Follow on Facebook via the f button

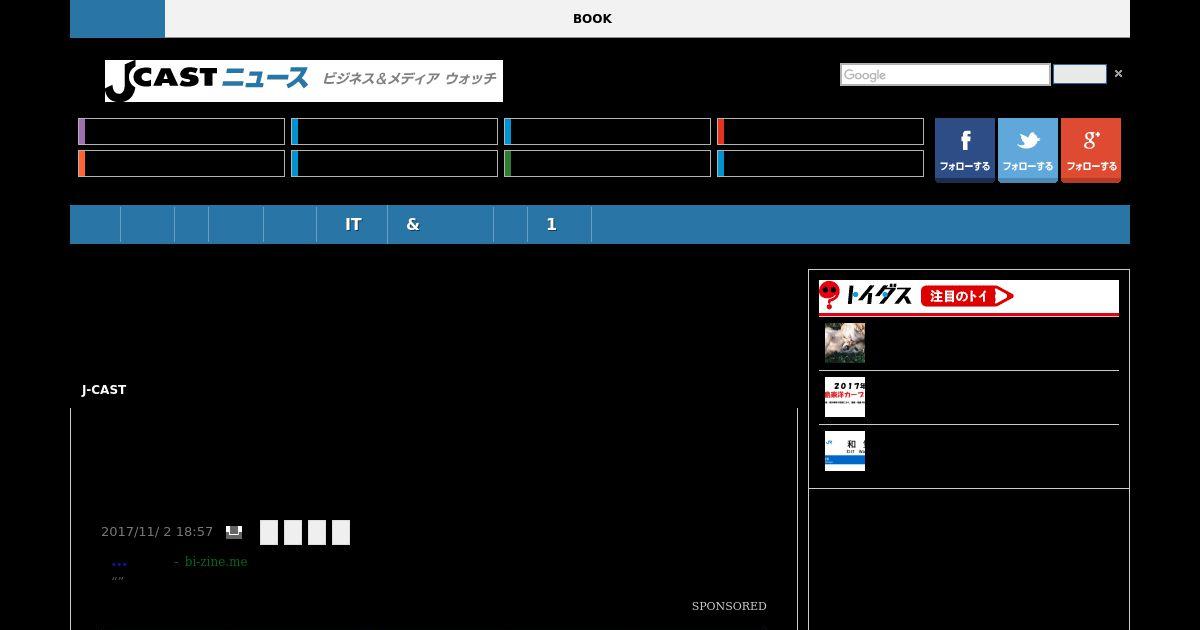pos(965,150)
